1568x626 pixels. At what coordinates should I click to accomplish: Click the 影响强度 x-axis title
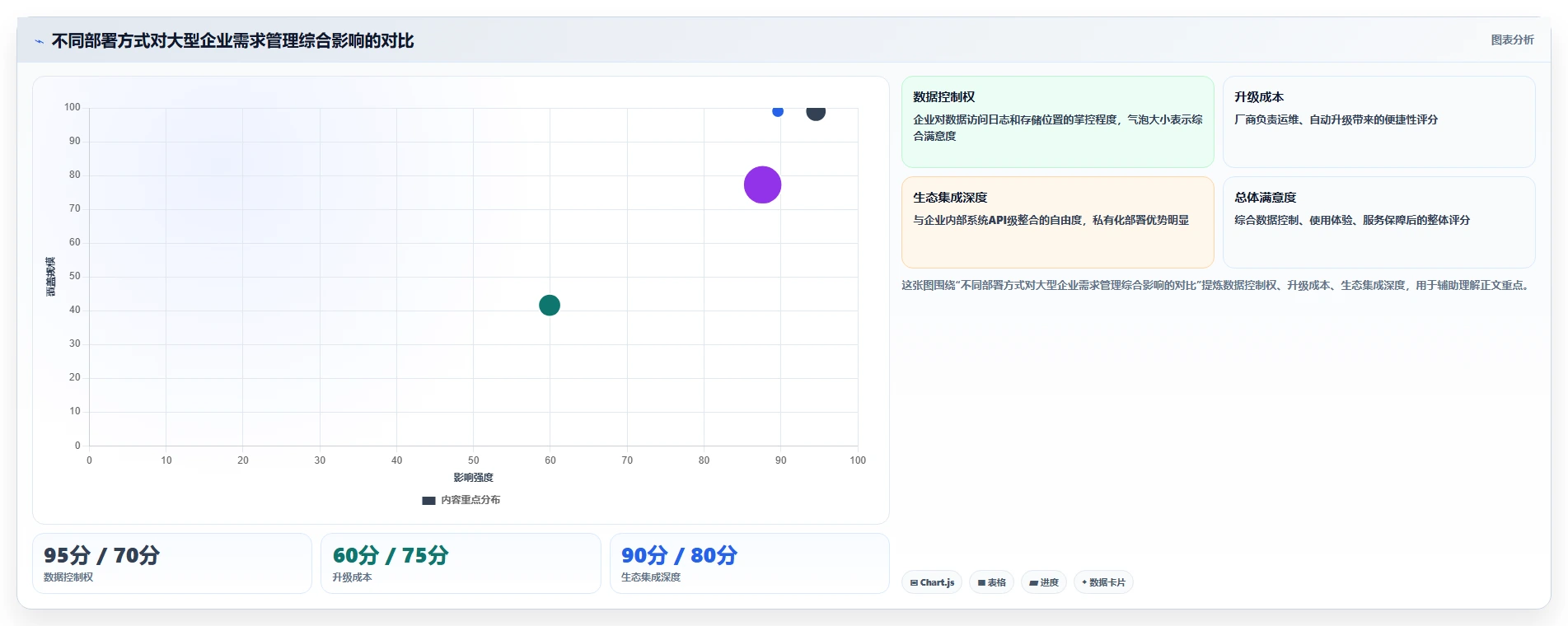pyautogui.click(x=473, y=478)
